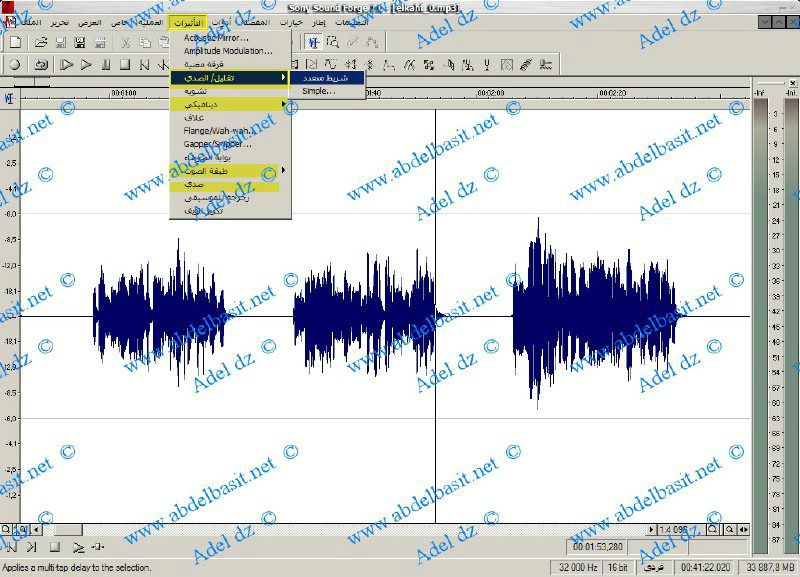Click the Open file folder icon
800x577 pixels.
point(41,42)
